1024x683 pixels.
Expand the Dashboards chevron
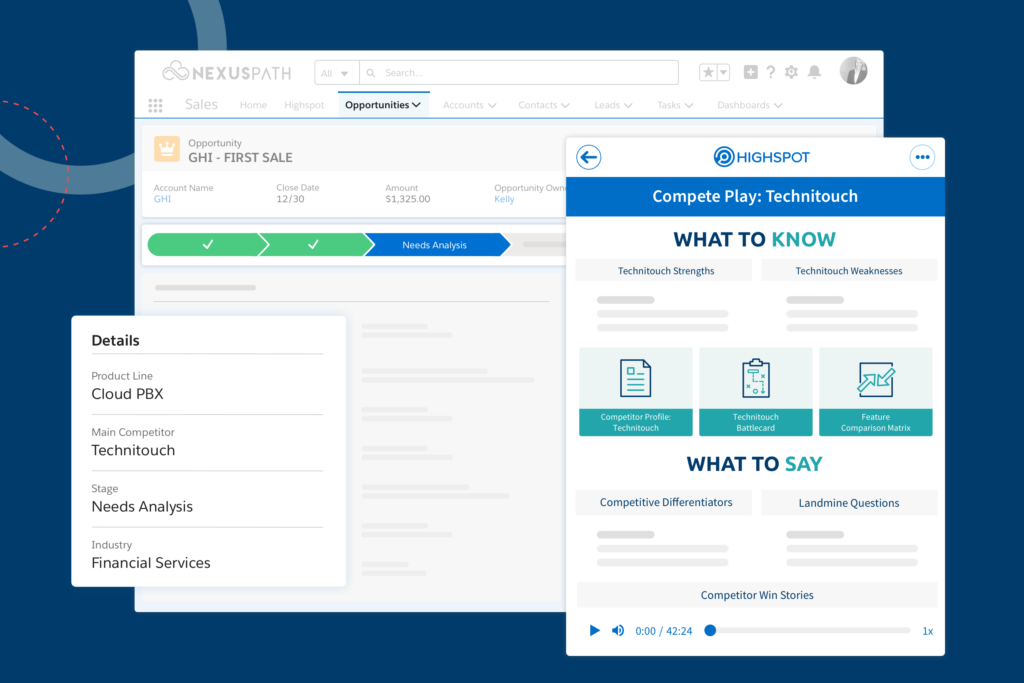point(778,106)
